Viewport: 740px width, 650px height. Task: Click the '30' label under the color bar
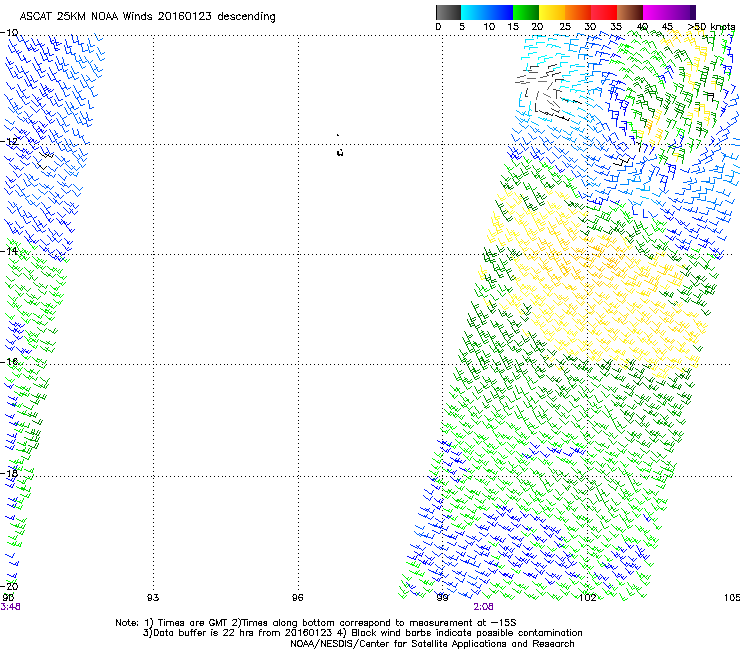[590, 27]
